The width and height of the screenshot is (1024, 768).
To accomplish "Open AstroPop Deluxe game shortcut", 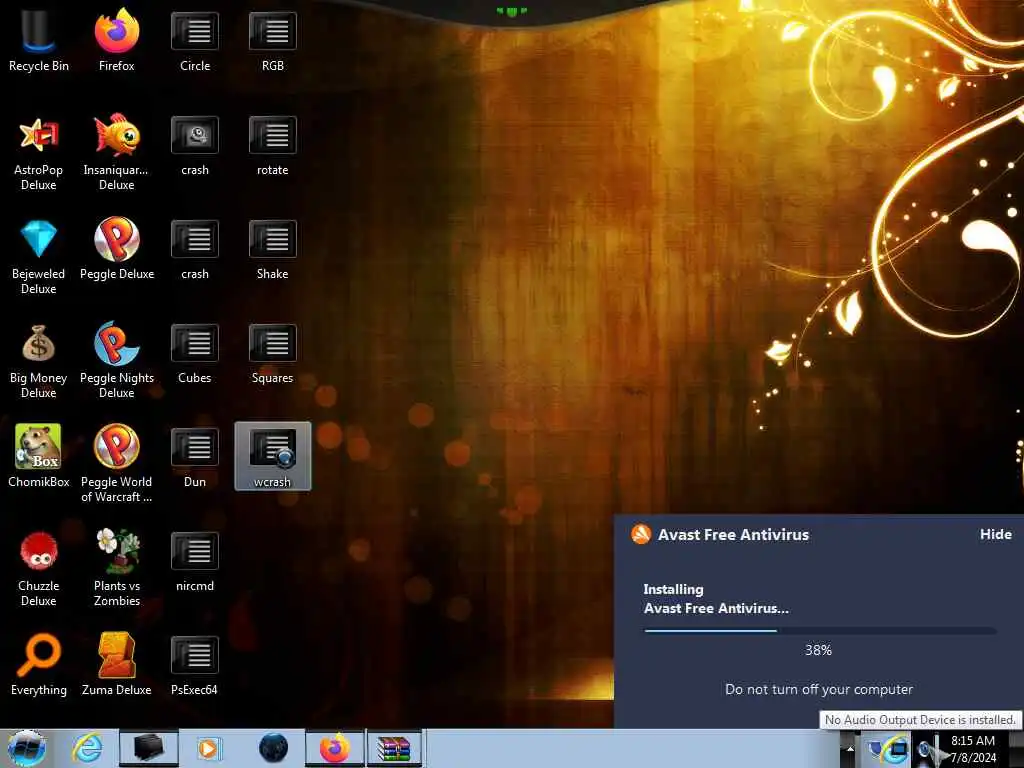I will (x=39, y=152).
